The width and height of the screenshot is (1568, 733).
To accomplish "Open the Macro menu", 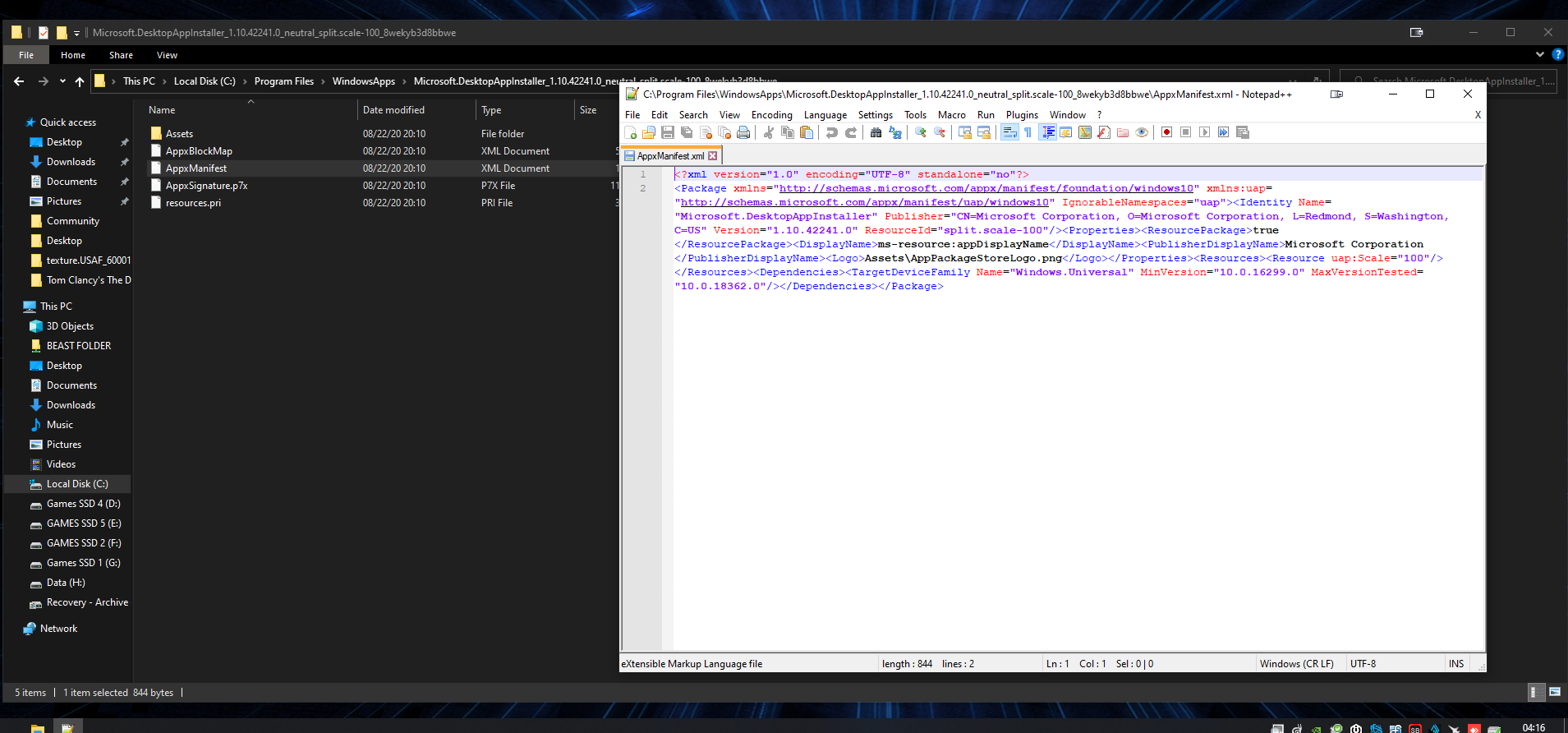I will pos(952,115).
